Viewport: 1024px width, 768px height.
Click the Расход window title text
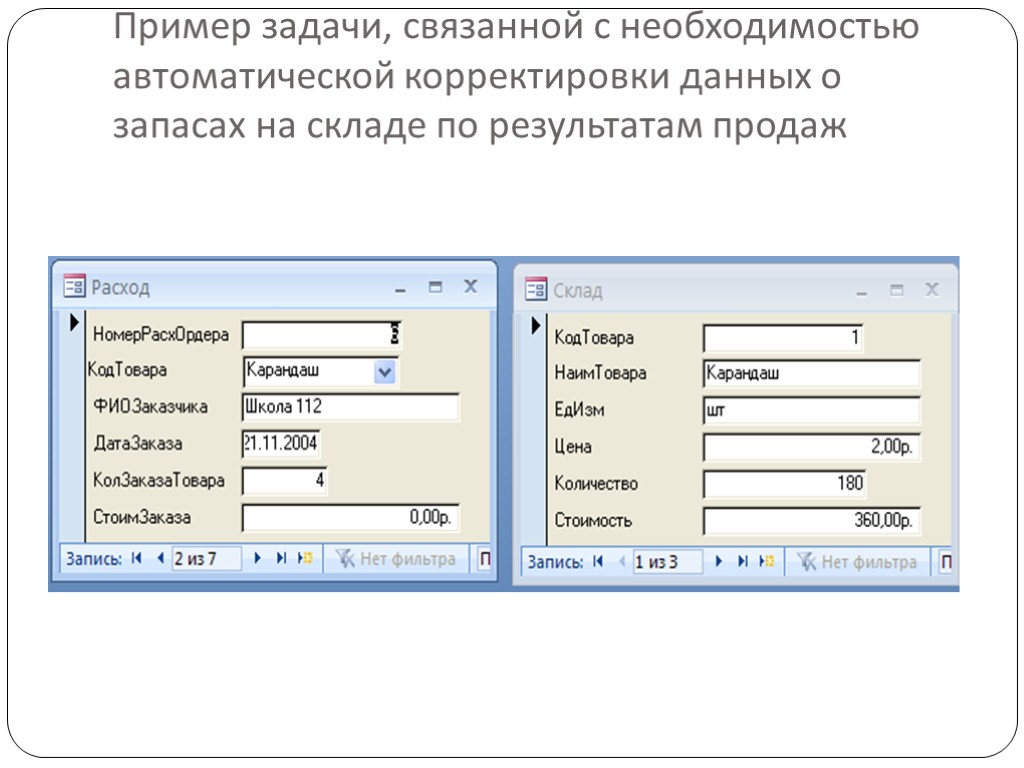coord(121,287)
